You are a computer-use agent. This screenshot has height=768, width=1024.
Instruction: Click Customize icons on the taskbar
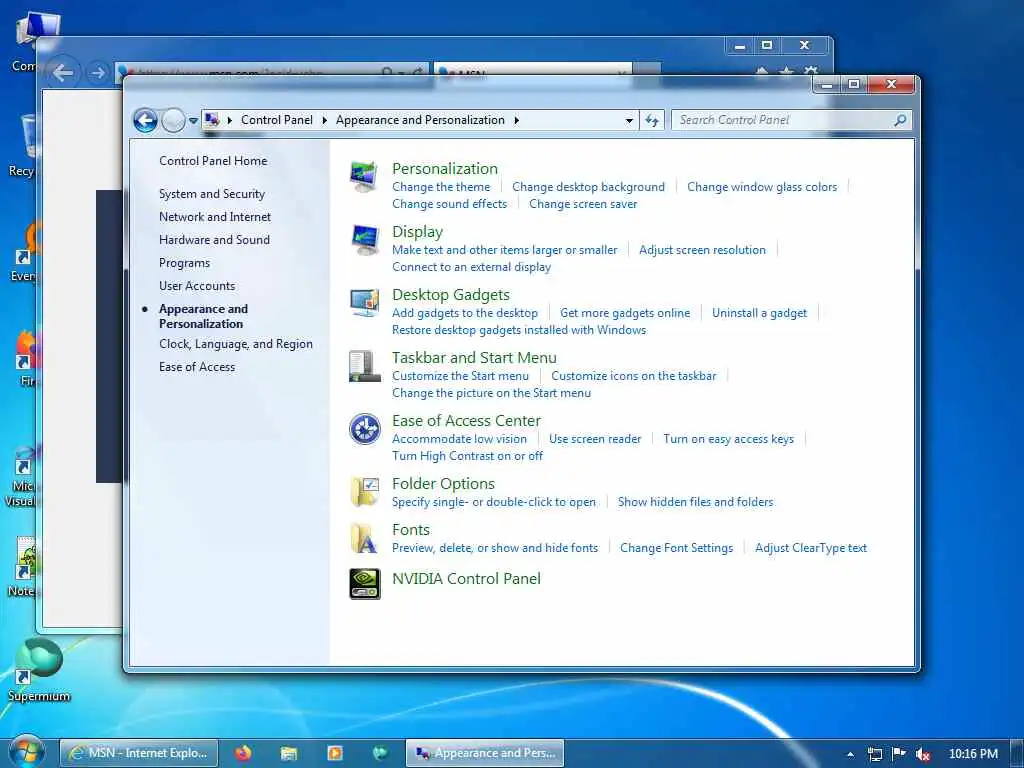pyautogui.click(x=633, y=376)
